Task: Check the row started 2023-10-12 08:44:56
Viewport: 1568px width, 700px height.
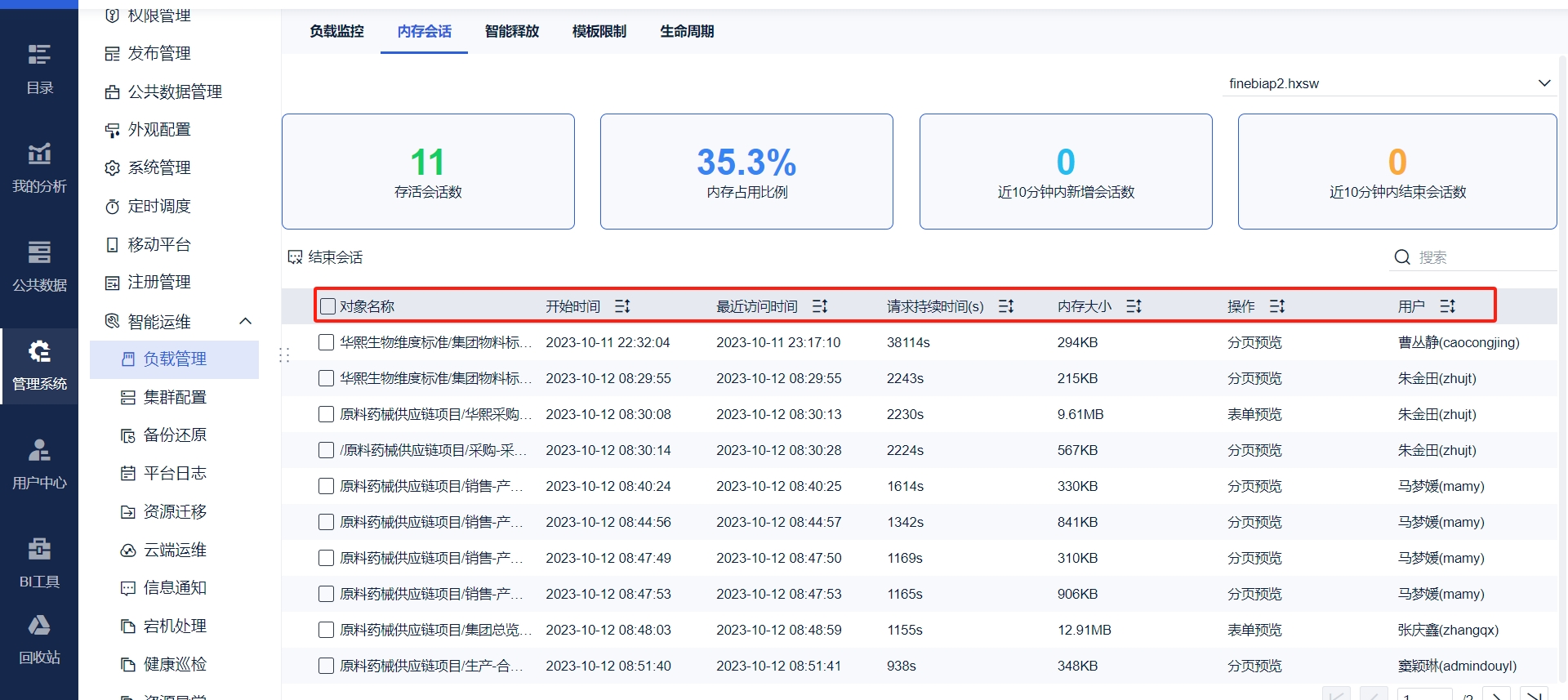Action: [x=326, y=522]
